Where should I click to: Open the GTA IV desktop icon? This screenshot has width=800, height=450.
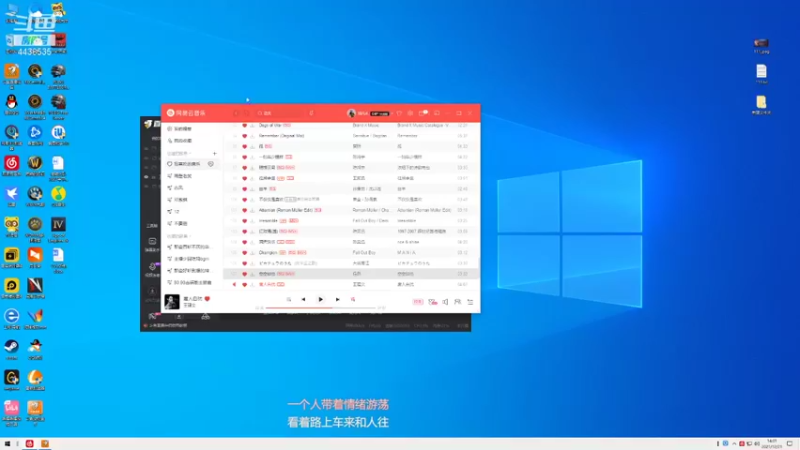click(x=58, y=227)
